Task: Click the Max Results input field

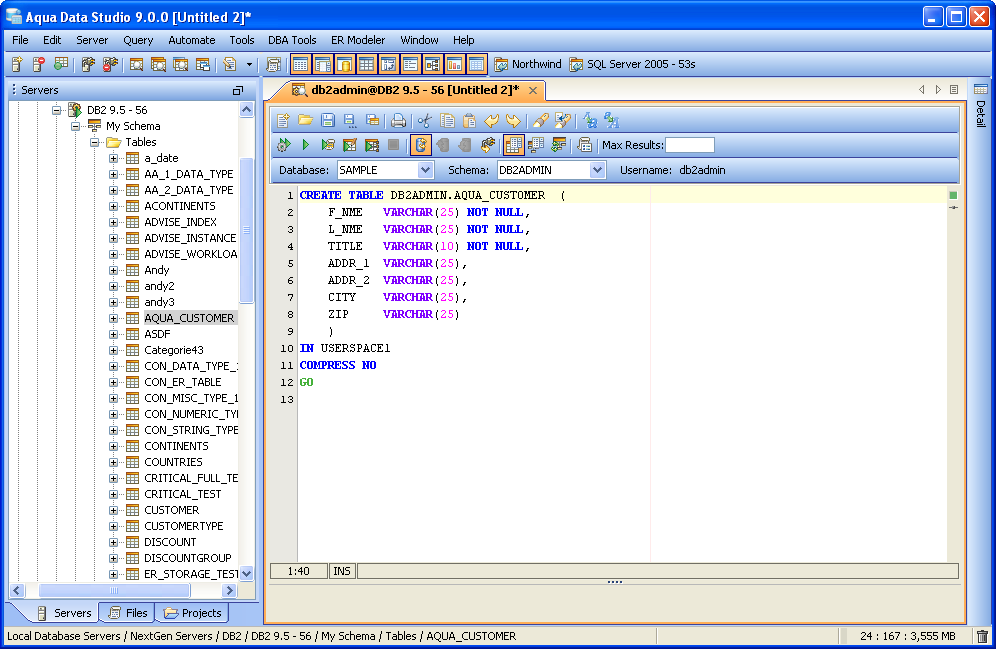Action: [689, 145]
